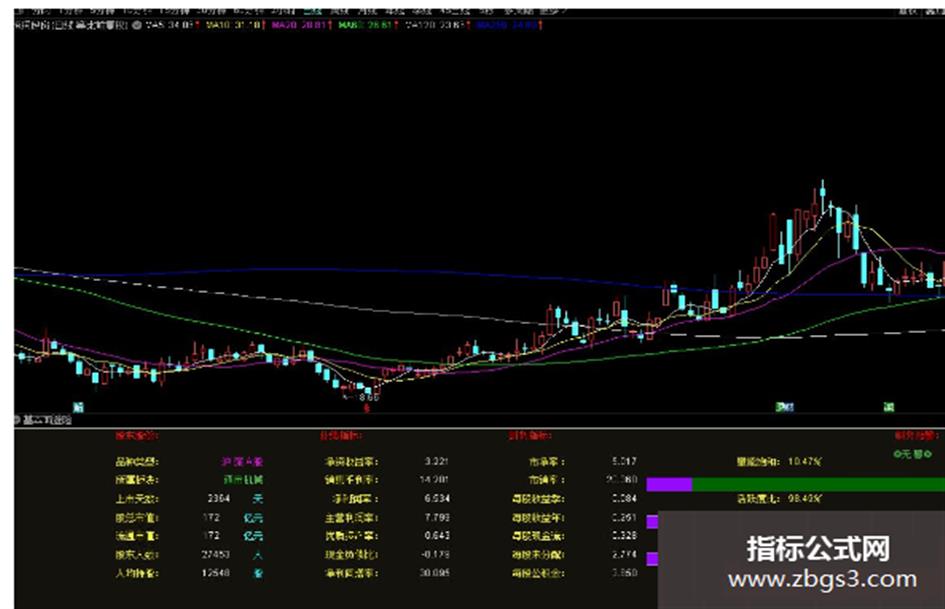Screen dimensions: 945x609
Task: Click the 30.095 net profit growth value
Action: [435, 572]
